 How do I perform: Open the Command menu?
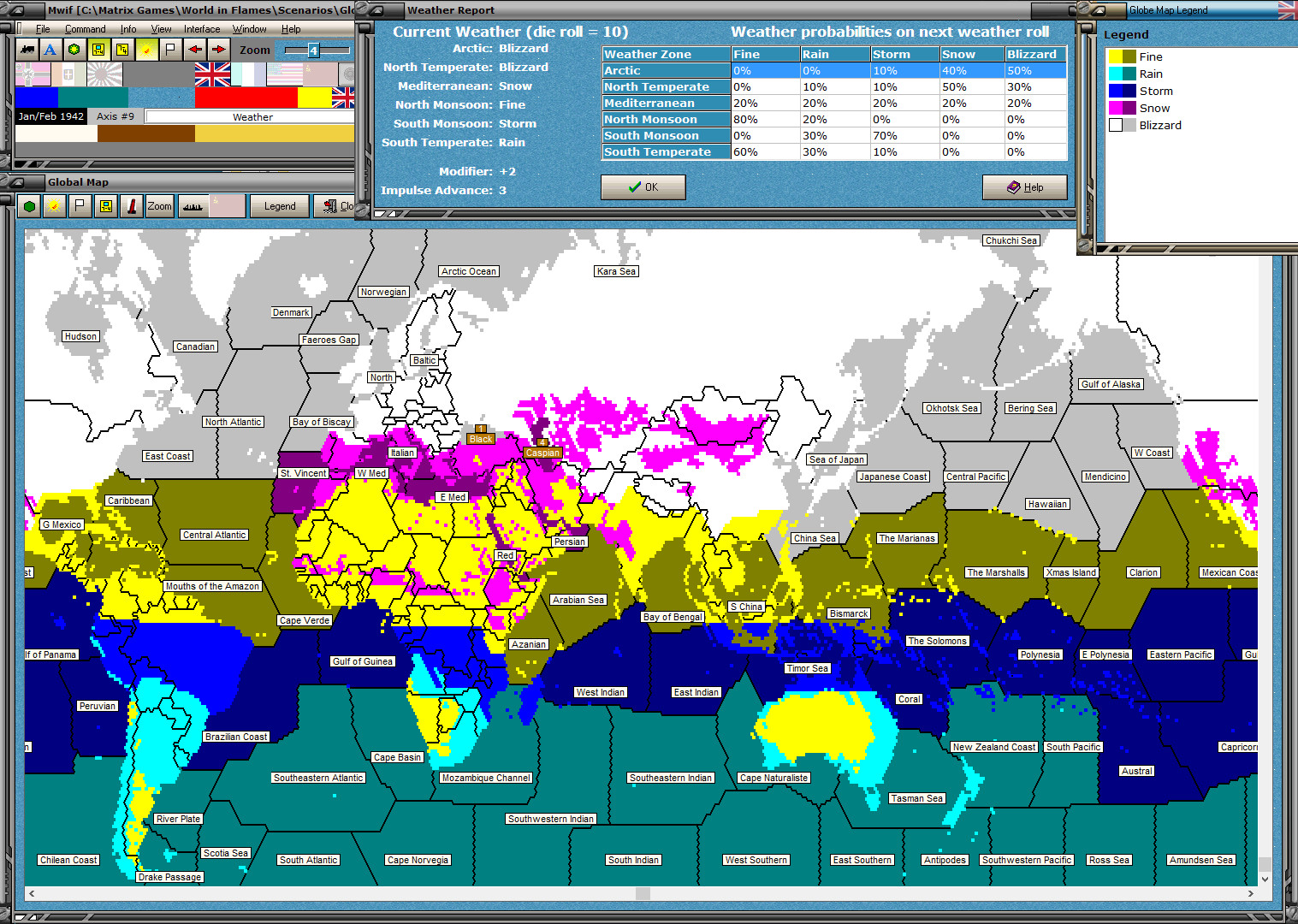coord(86,29)
